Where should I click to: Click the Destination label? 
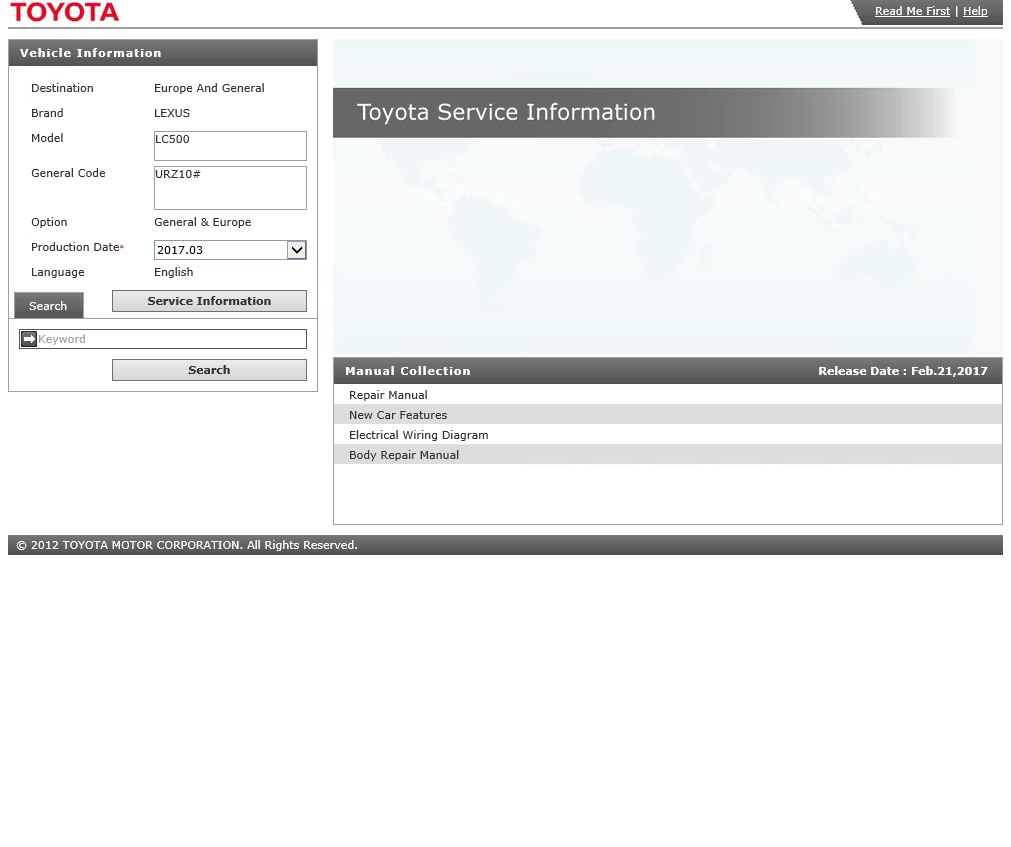click(62, 88)
